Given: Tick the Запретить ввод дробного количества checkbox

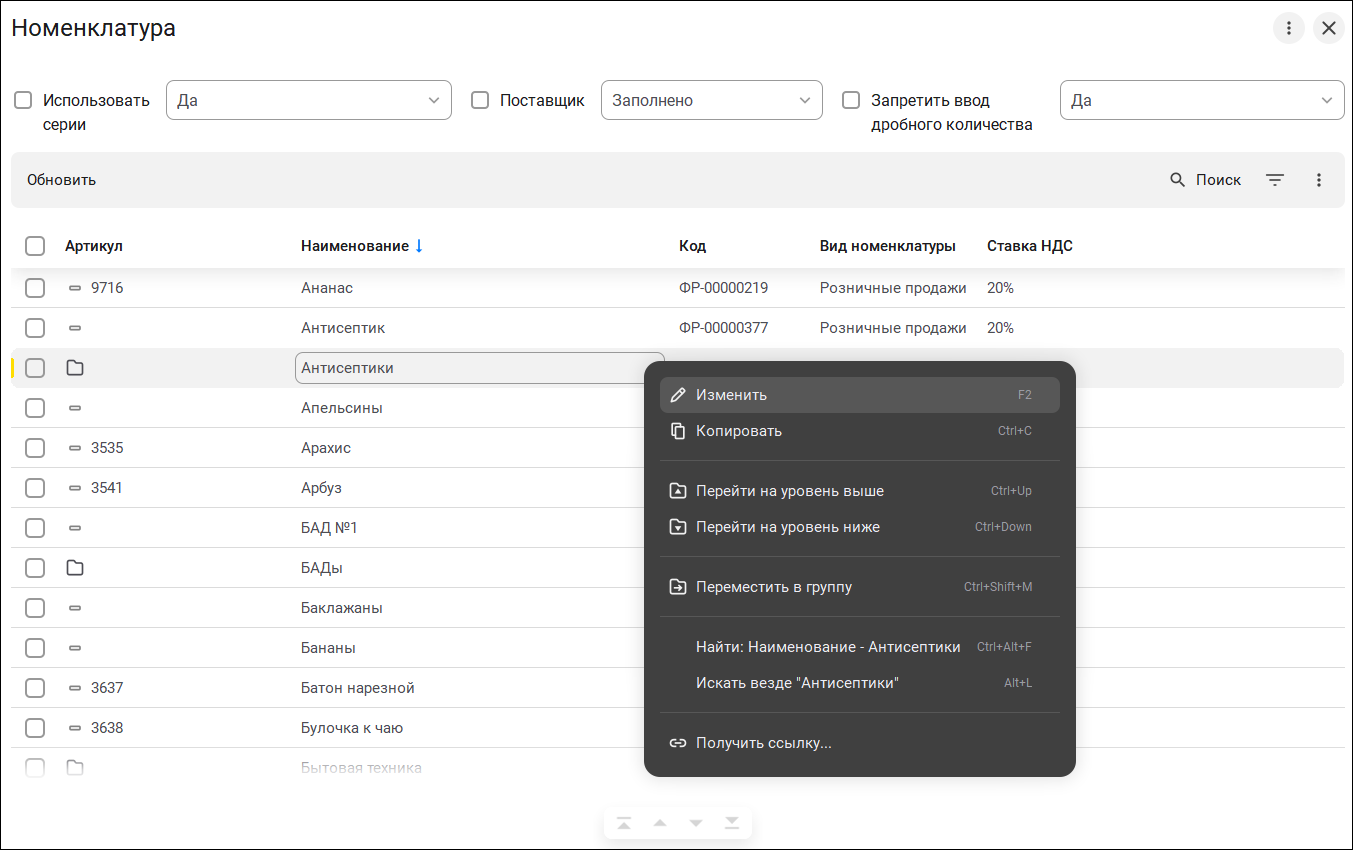Looking at the screenshot, I should [x=851, y=100].
